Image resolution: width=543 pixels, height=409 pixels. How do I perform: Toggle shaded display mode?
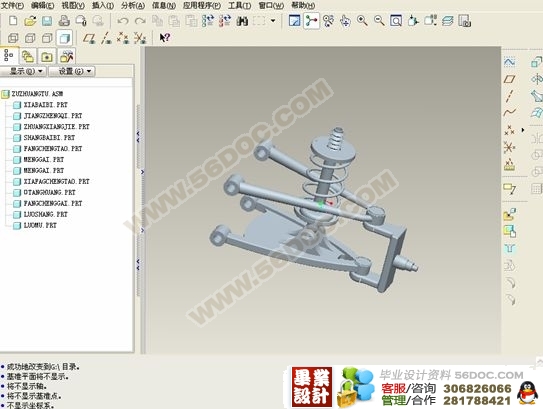coord(64,38)
